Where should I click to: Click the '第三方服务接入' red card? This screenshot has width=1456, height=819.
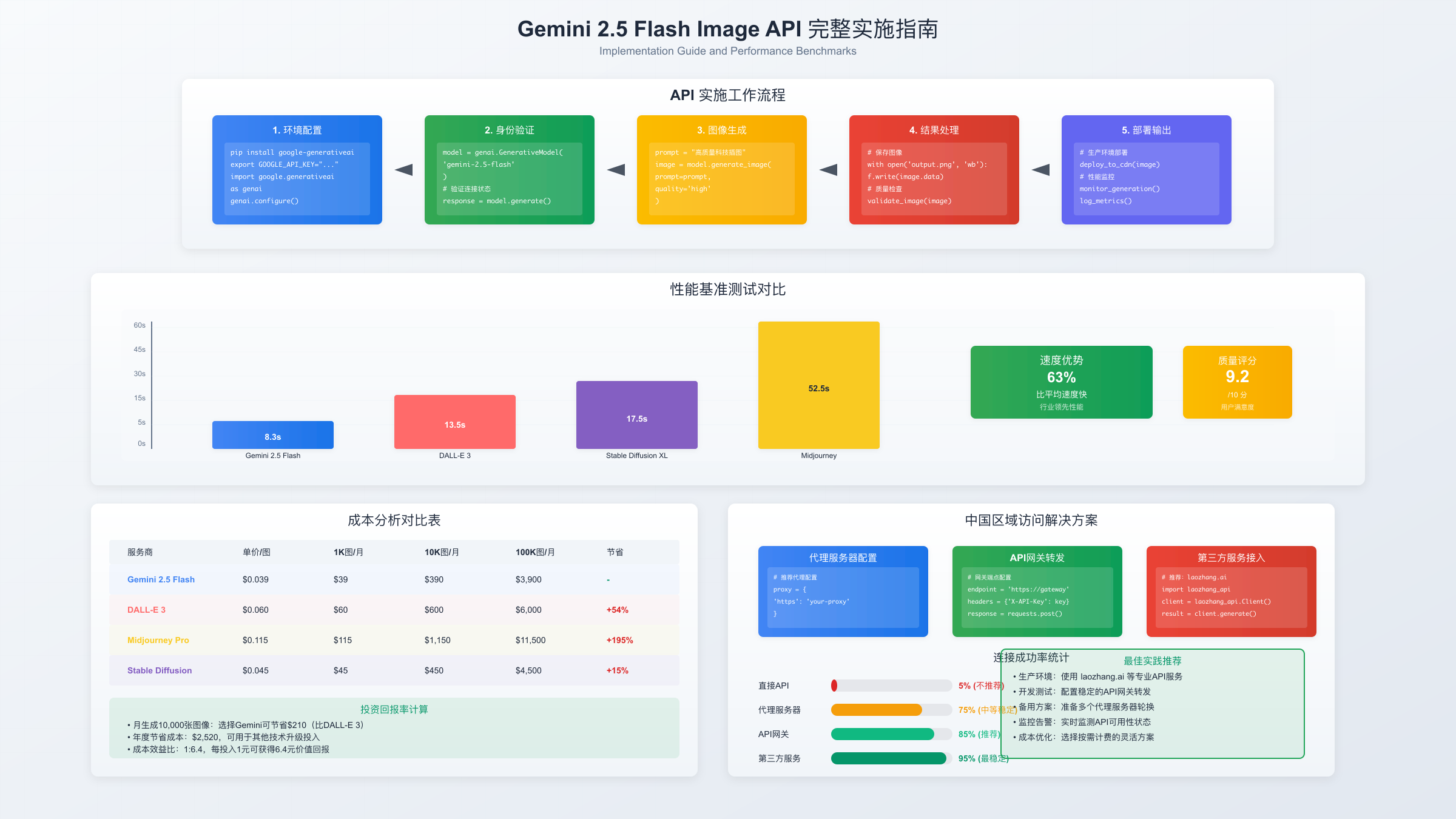[x=1232, y=591]
